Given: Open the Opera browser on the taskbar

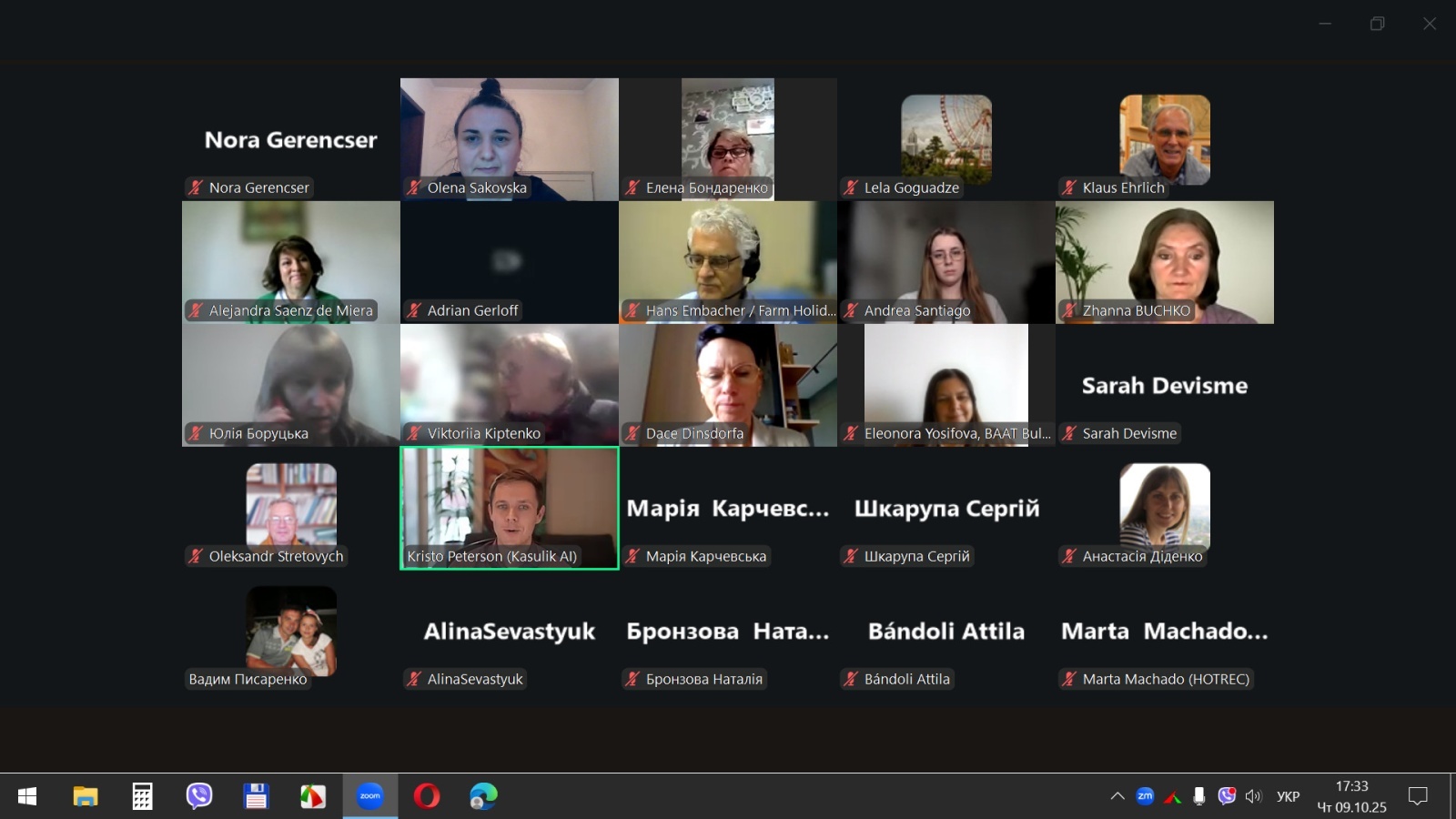Looking at the screenshot, I should tap(426, 796).
